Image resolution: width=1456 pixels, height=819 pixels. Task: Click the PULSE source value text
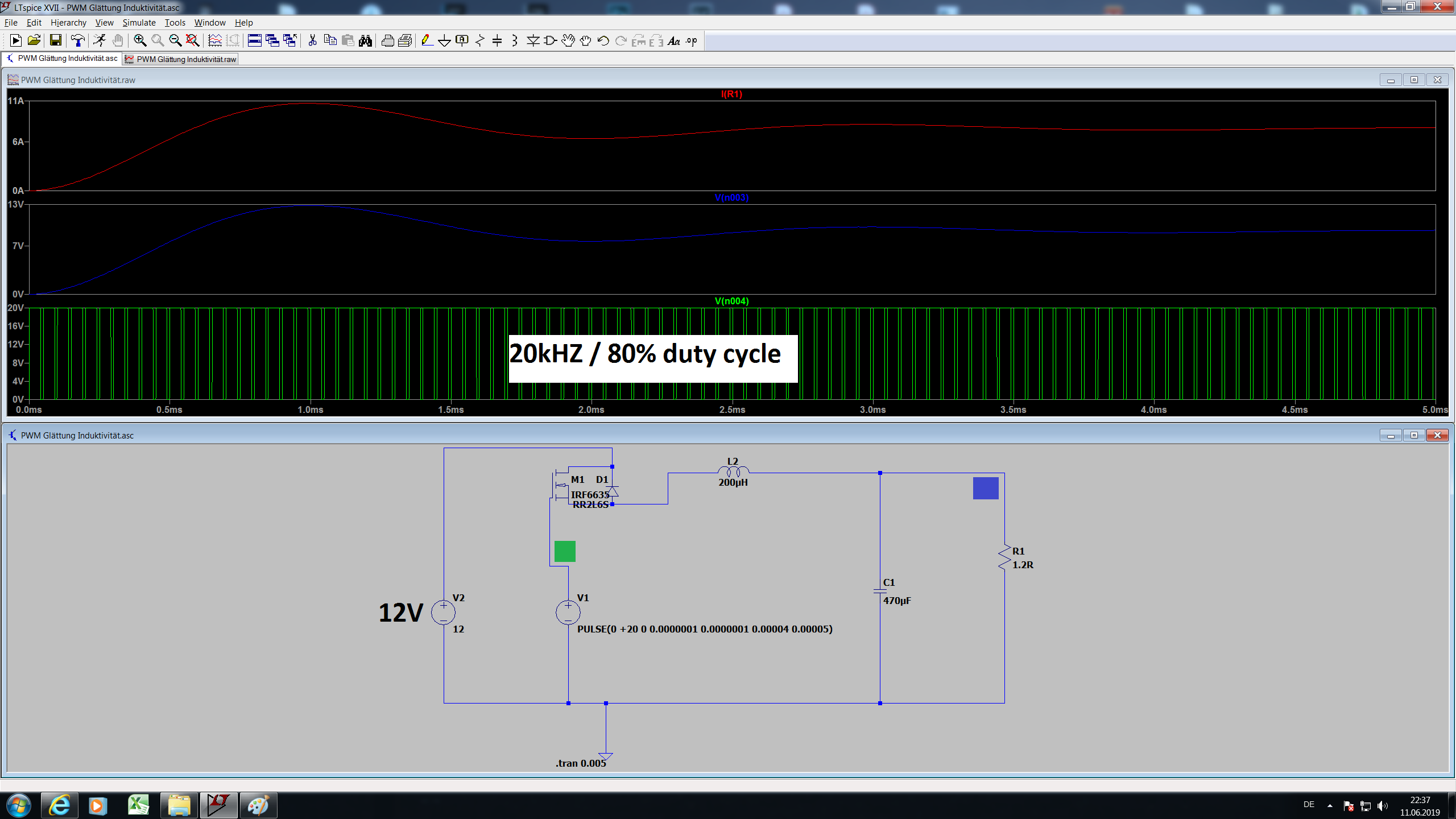point(705,629)
